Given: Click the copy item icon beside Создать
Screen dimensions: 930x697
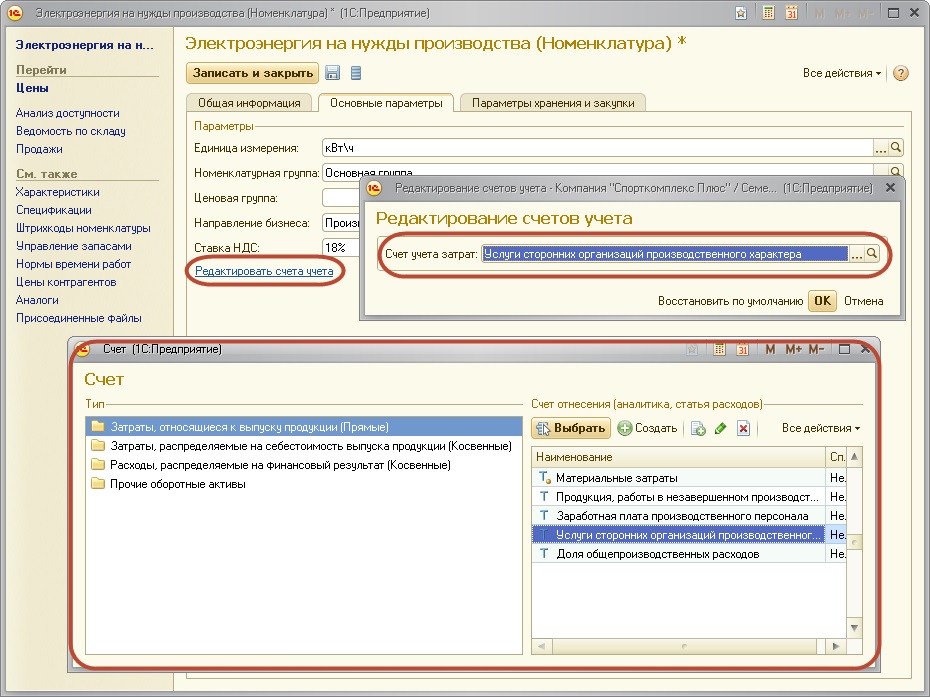Looking at the screenshot, I should click(699, 429).
